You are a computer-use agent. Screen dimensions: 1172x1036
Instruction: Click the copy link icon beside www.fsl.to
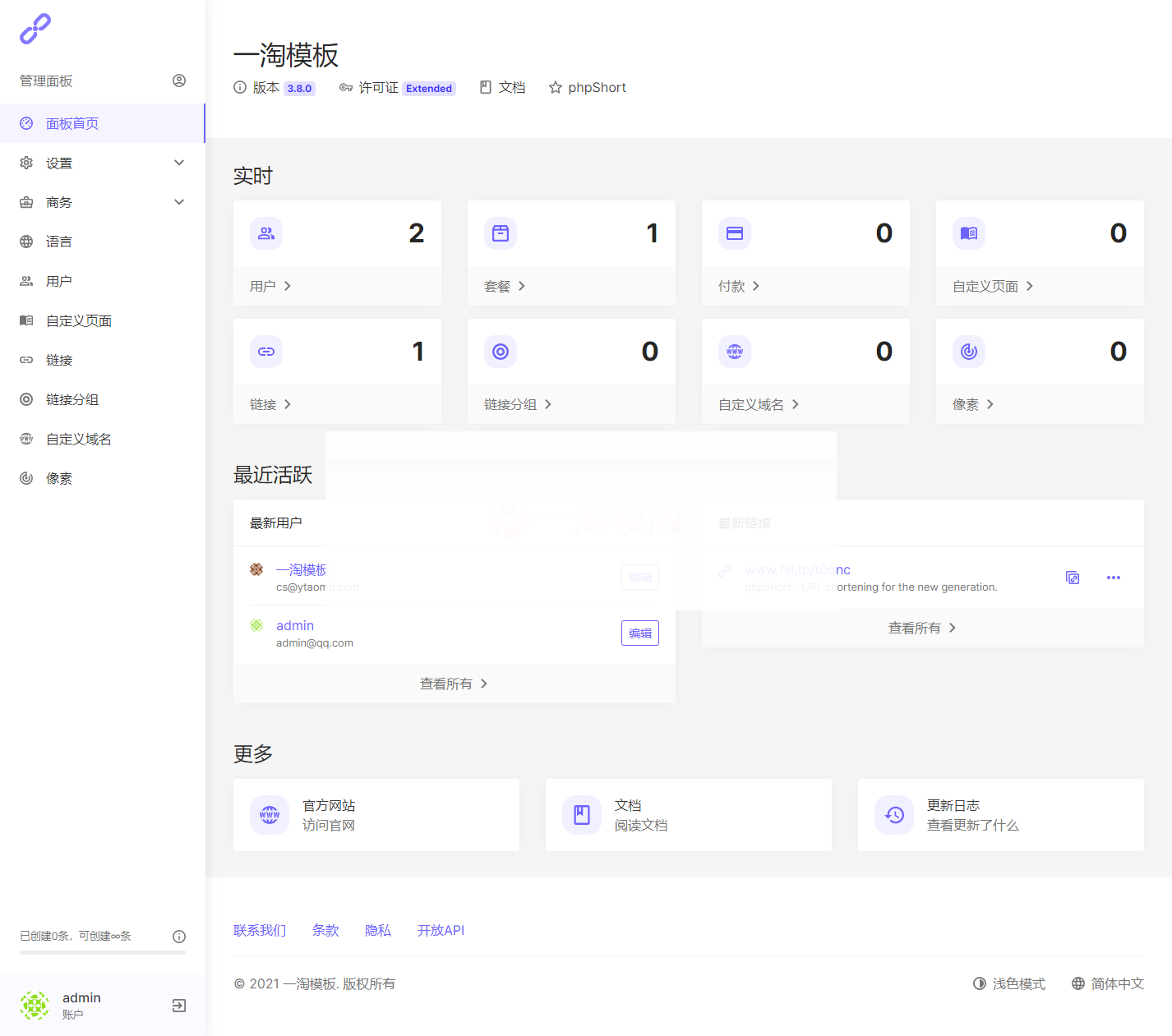pos(1072,578)
